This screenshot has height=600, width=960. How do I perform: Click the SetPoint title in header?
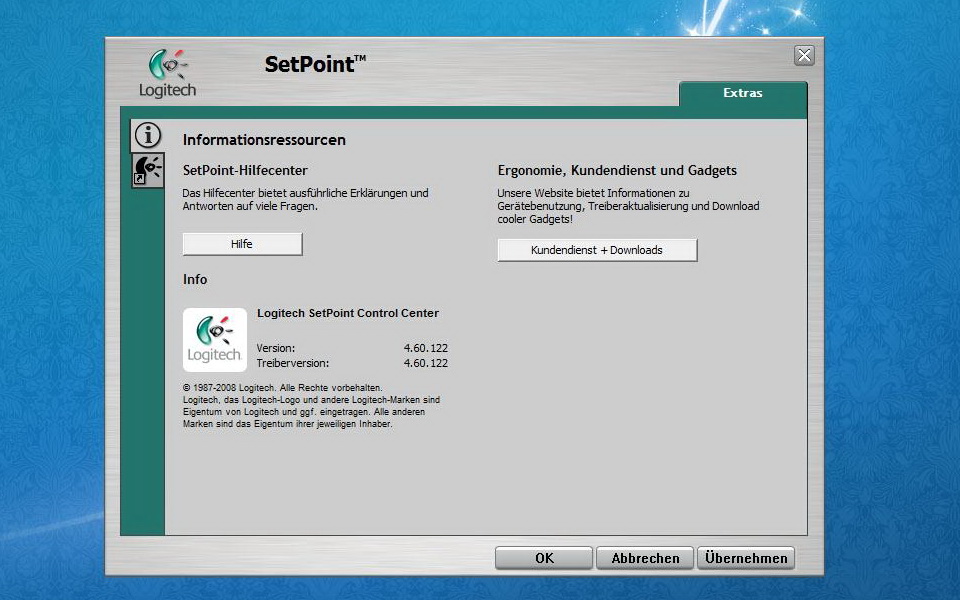315,64
